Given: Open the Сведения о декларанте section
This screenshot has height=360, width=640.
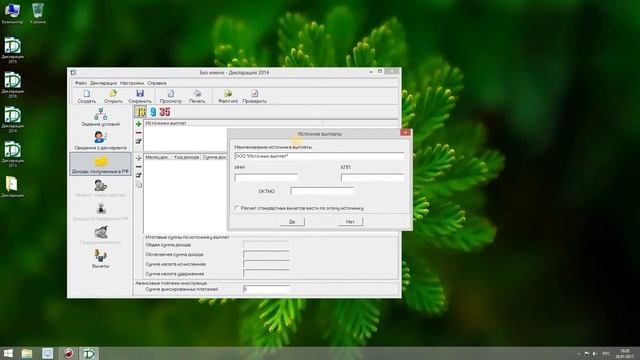Looking at the screenshot, I should pos(100,140).
